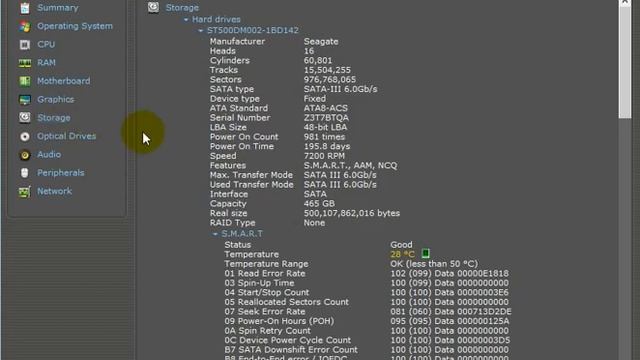Click the Motherboard icon in sidebar
This screenshot has height=360, width=640.
[x=25, y=81]
